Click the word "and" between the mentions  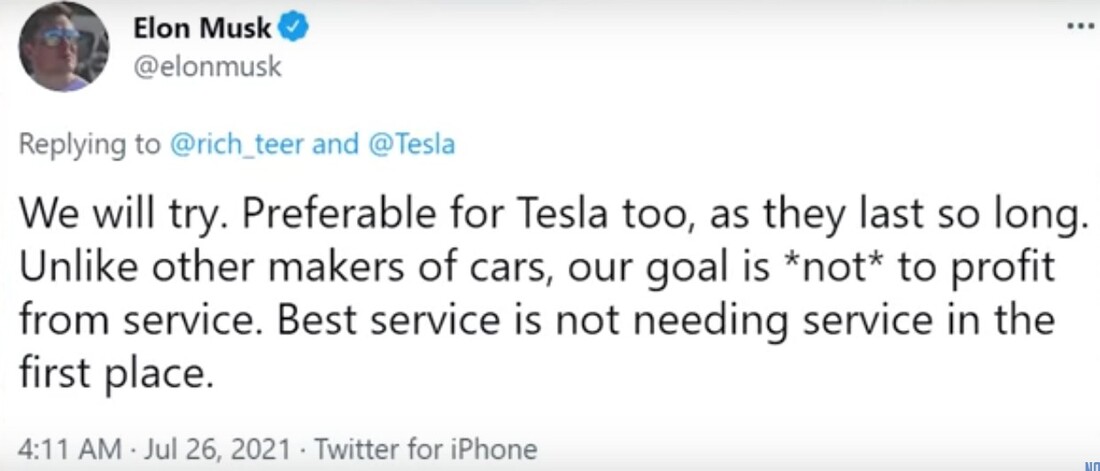[334, 144]
